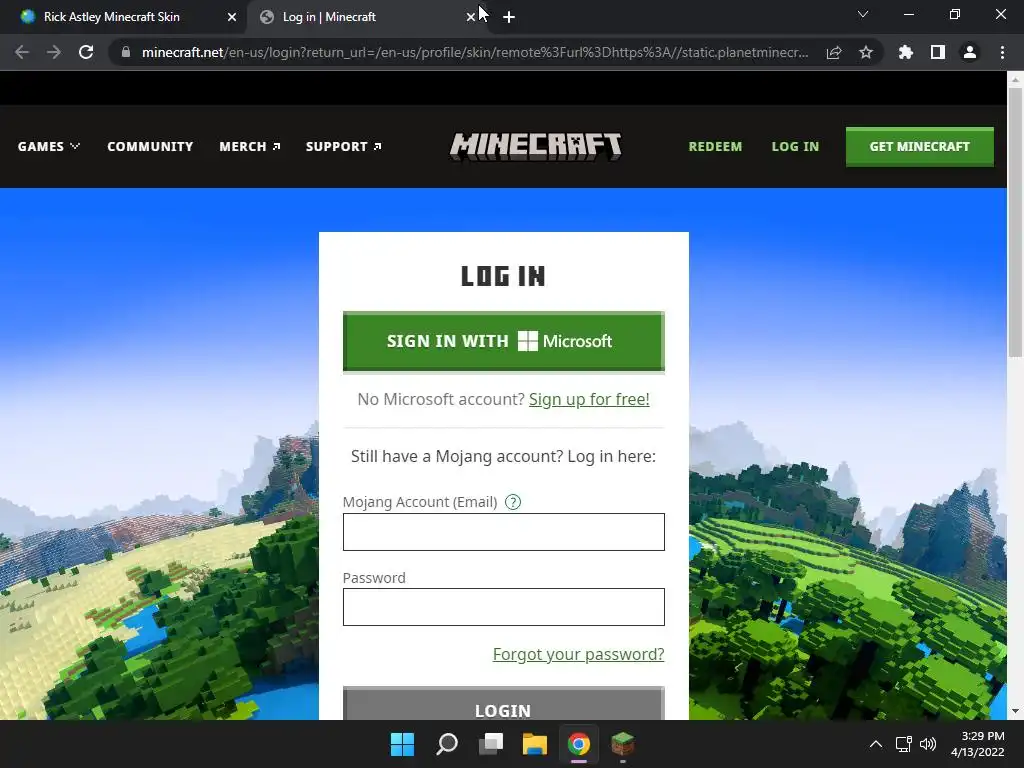Open the SUPPORT nav link

point(344,146)
